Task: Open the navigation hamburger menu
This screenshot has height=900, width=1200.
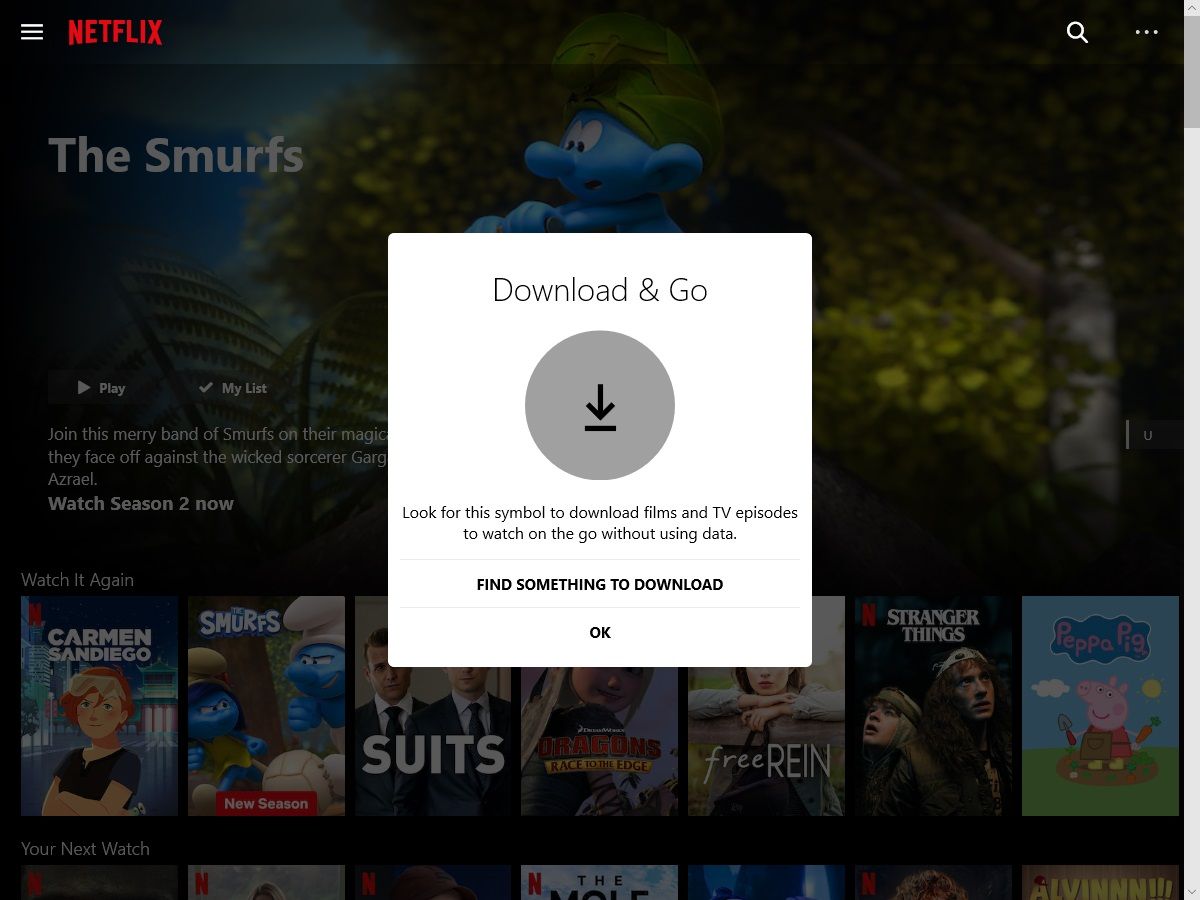Action: click(x=32, y=31)
